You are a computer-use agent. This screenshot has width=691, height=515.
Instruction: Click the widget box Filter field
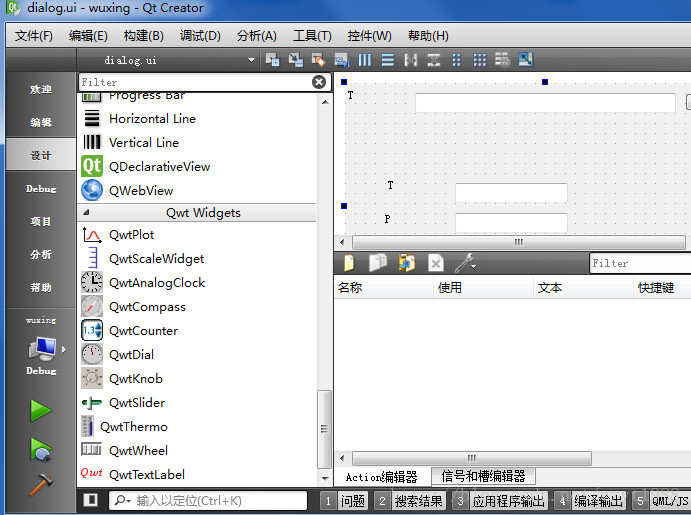coord(195,82)
